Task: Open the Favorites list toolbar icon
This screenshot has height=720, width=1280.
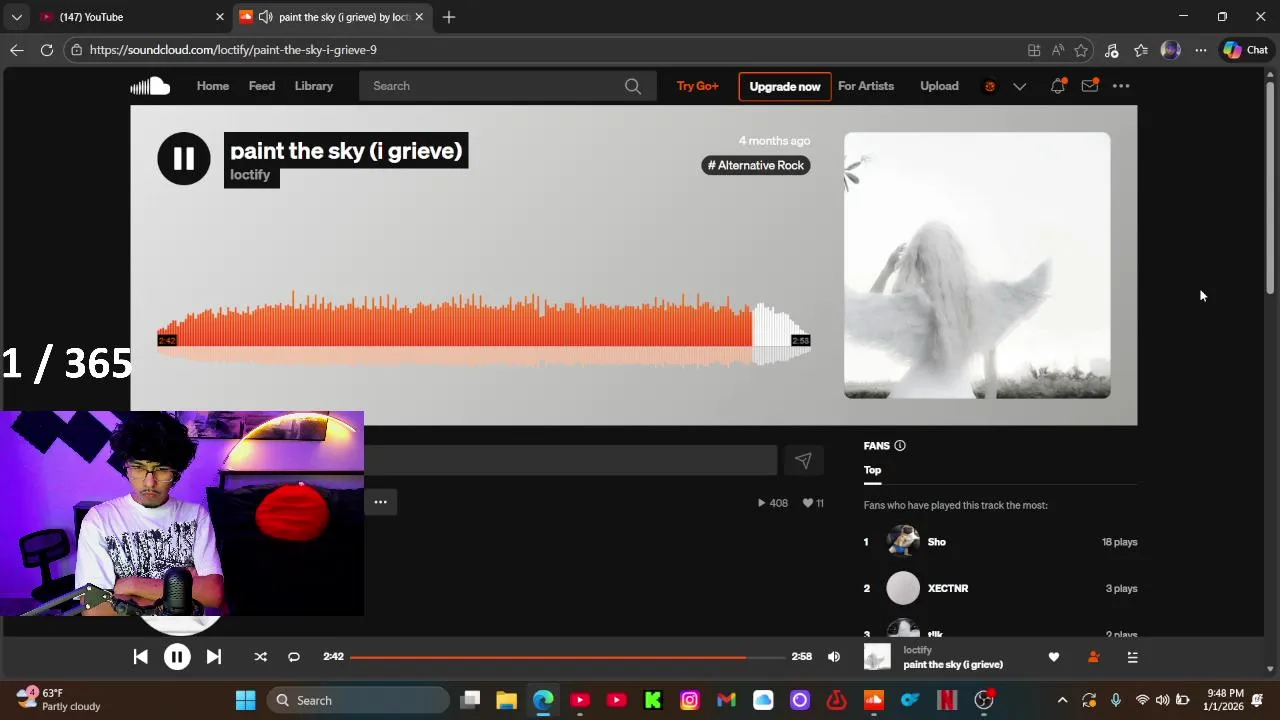Action: [x=1141, y=50]
